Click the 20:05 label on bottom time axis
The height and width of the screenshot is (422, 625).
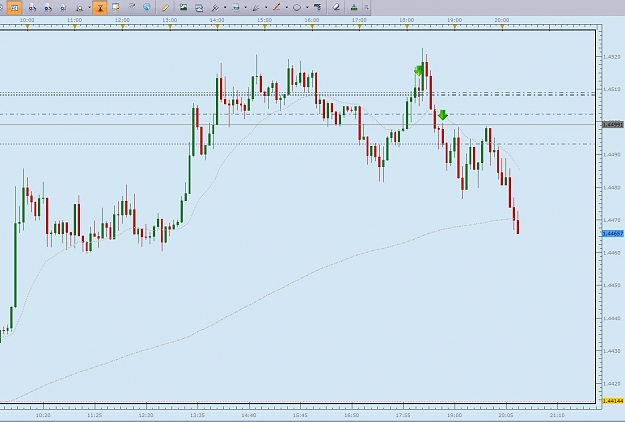click(506, 415)
